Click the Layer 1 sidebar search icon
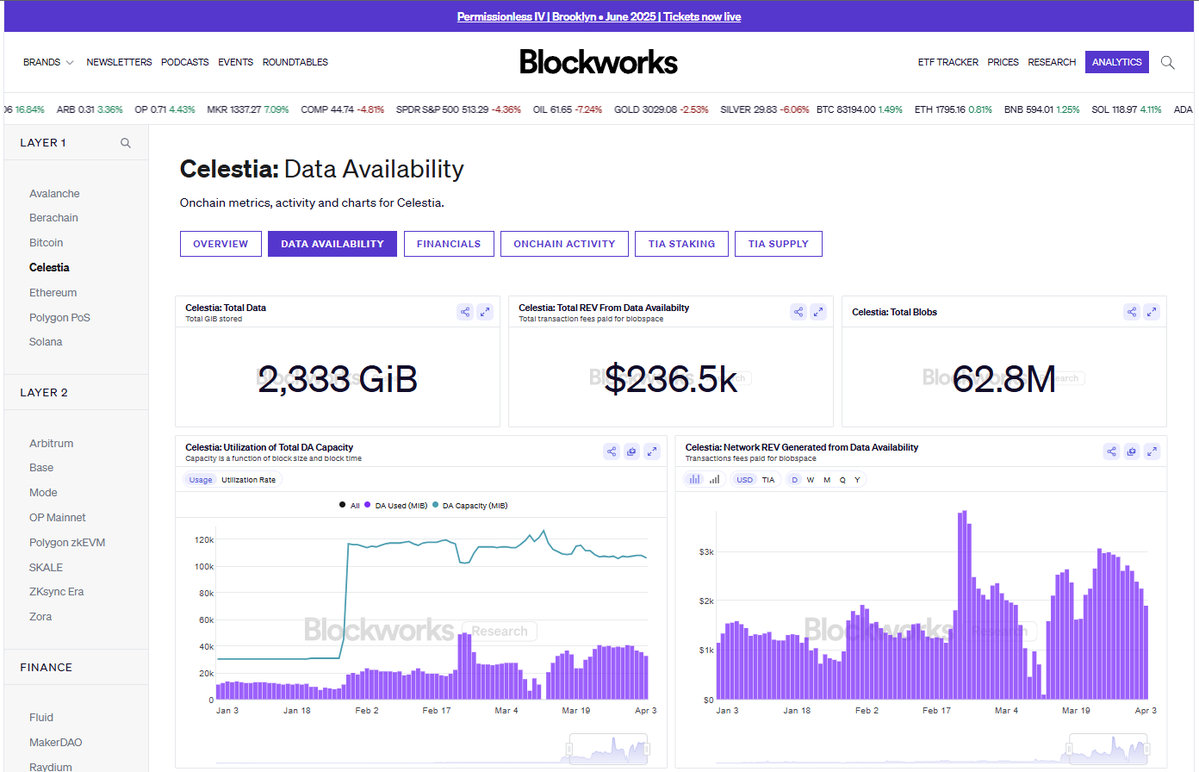 click(x=126, y=143)
